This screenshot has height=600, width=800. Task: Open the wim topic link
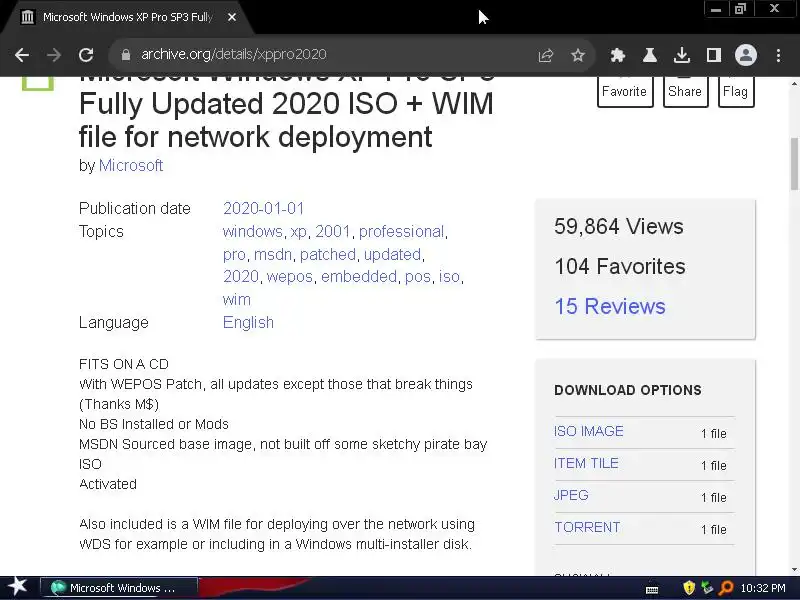pyautogui.click(x=237, y=299)
